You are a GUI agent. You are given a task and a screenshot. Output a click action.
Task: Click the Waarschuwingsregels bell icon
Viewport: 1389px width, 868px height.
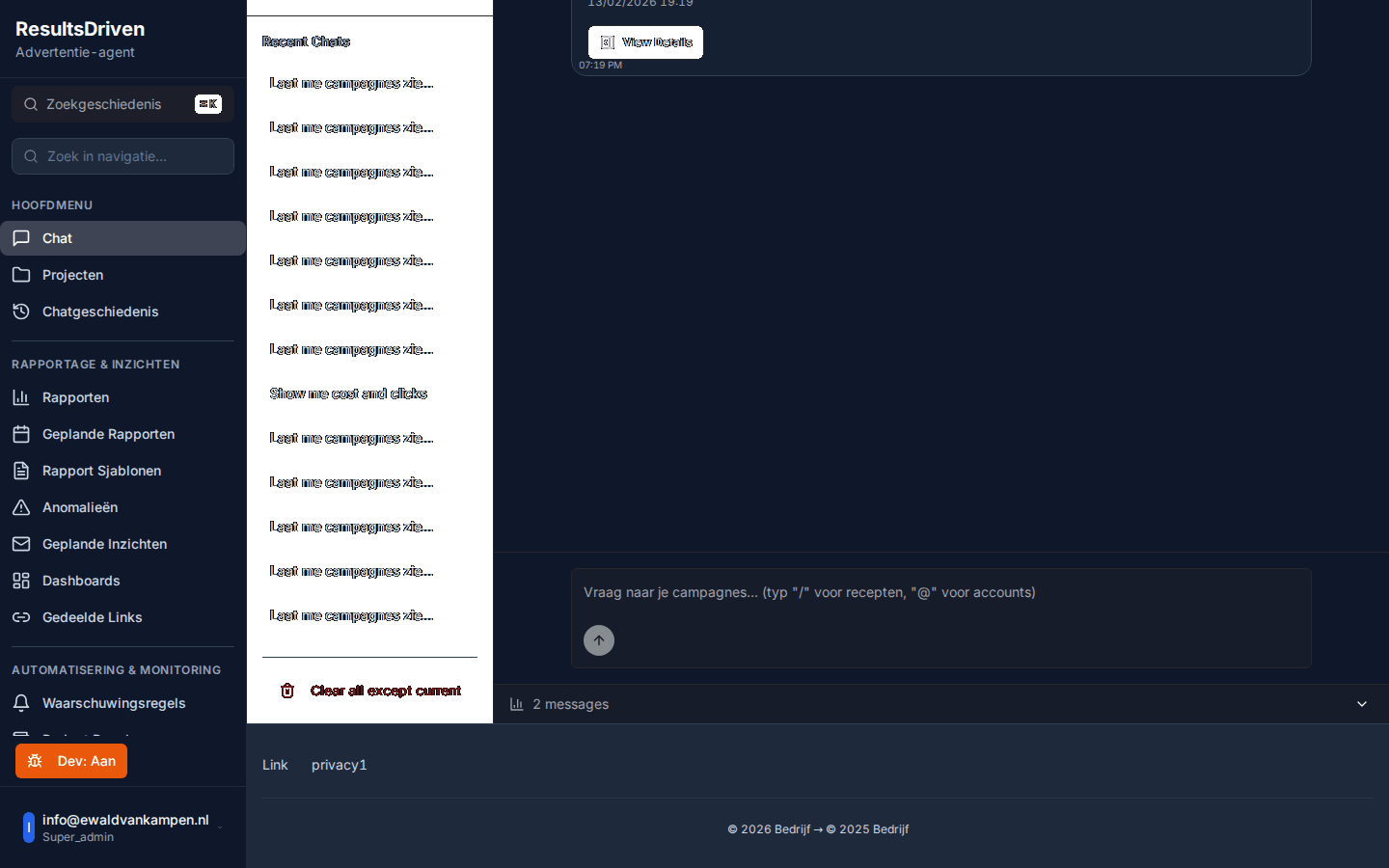[20, 703]
